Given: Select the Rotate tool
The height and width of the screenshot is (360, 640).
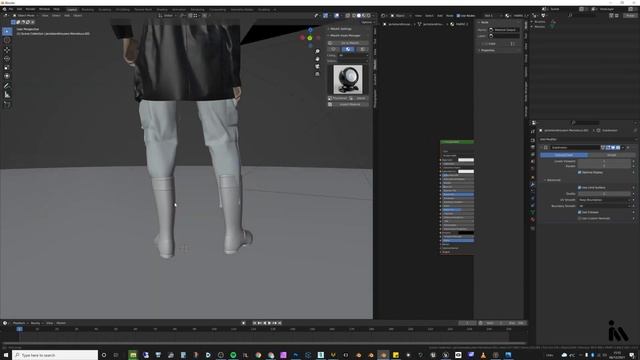Looking at the screenshot, I should 7,58.
